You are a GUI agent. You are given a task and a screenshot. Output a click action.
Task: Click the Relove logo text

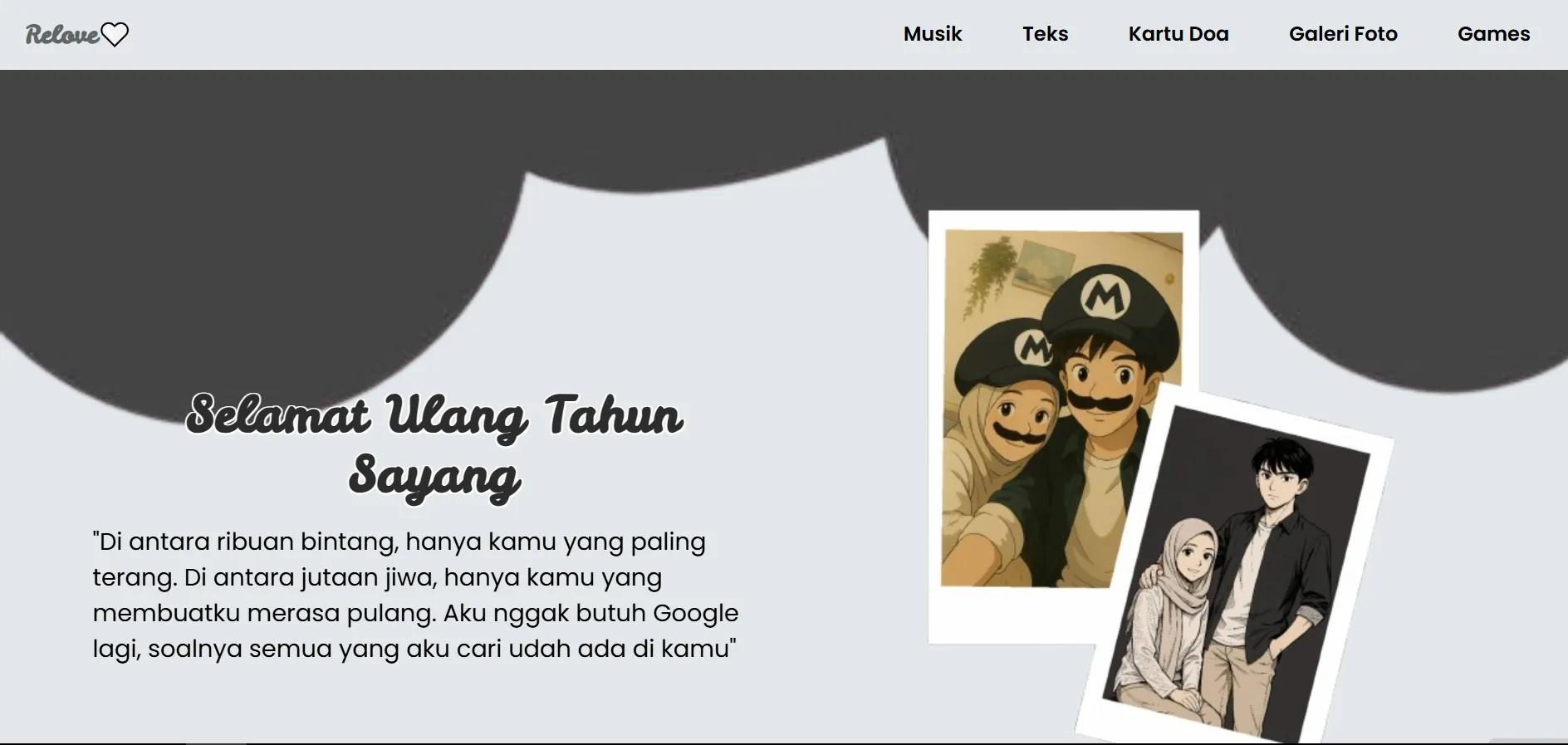tap(62, 34)
